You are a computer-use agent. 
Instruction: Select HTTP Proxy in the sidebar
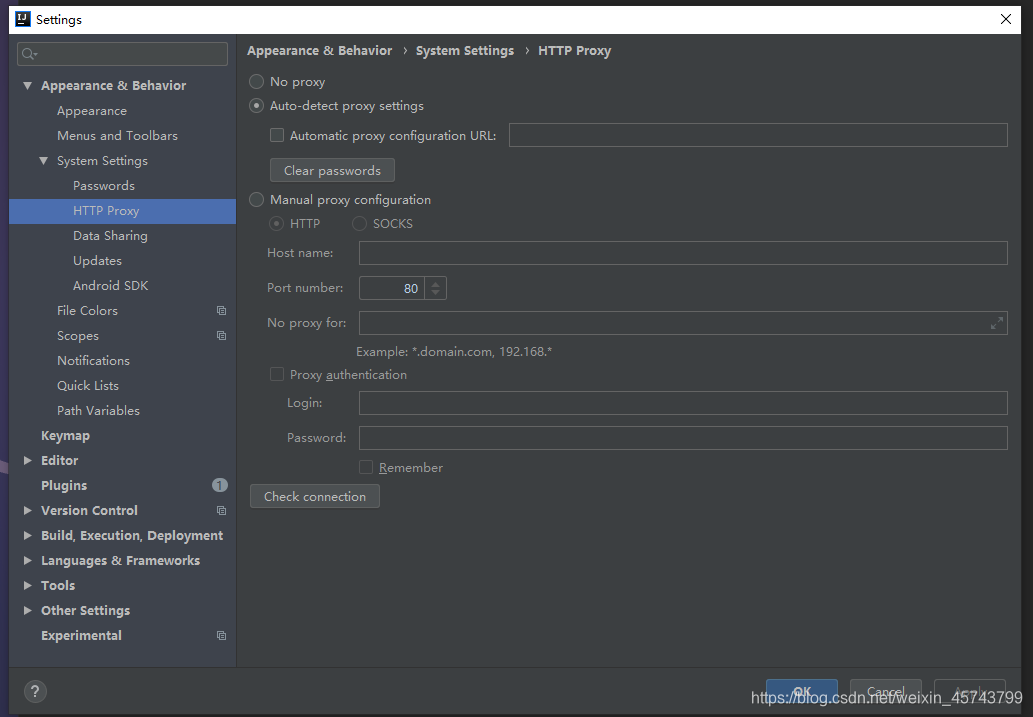pyautogui.click(x=123, y=212)
